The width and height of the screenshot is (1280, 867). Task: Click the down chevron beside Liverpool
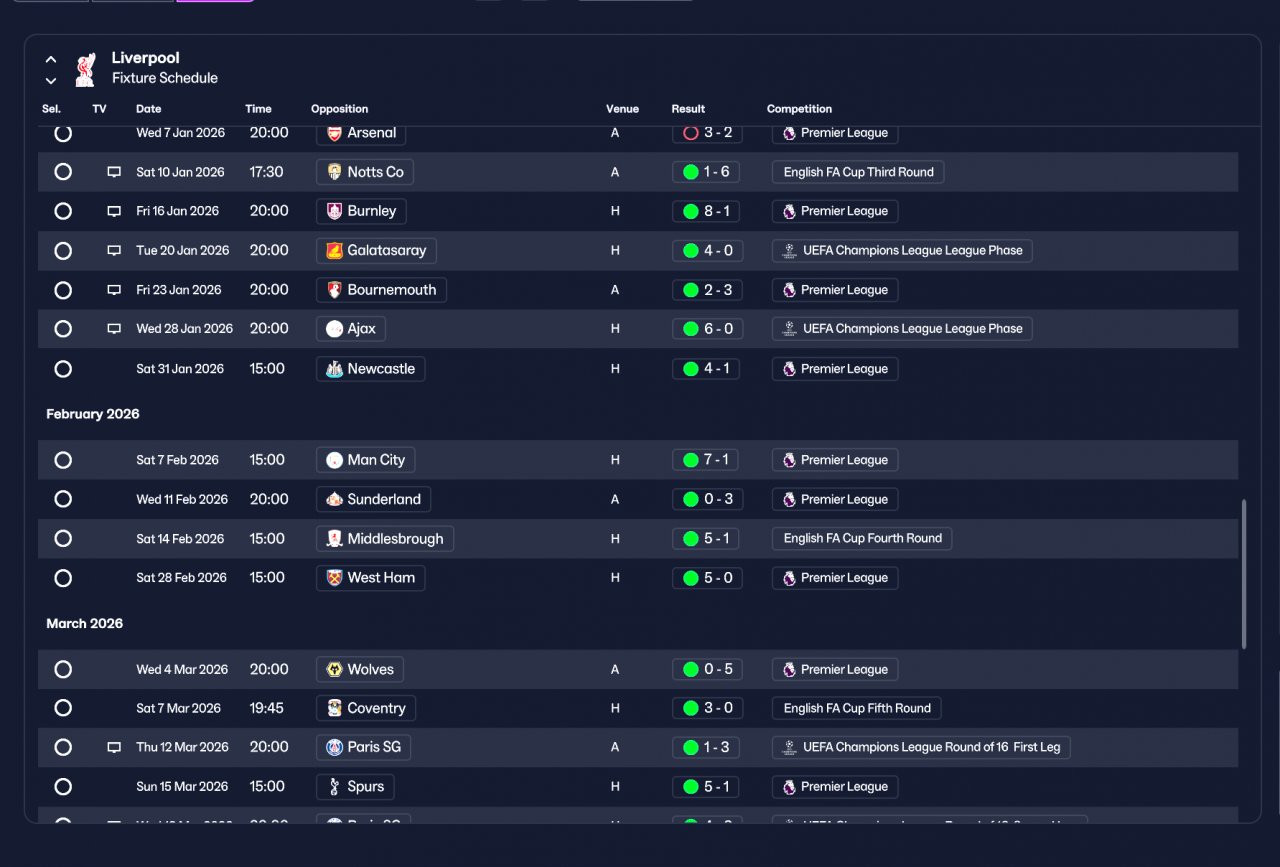pyautogui.click(x=51, y=81)
